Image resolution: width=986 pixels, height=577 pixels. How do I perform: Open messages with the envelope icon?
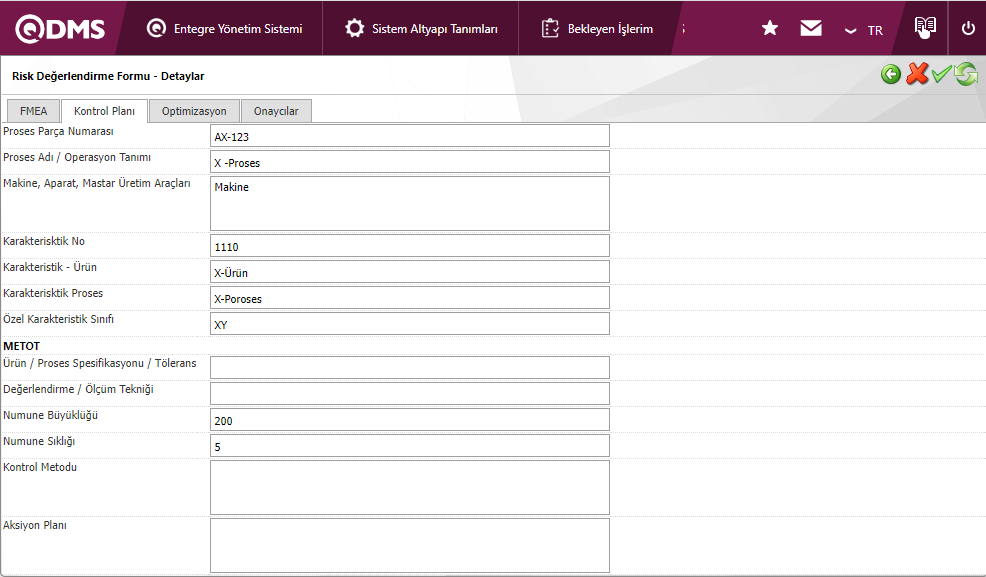tap(811, 29)
